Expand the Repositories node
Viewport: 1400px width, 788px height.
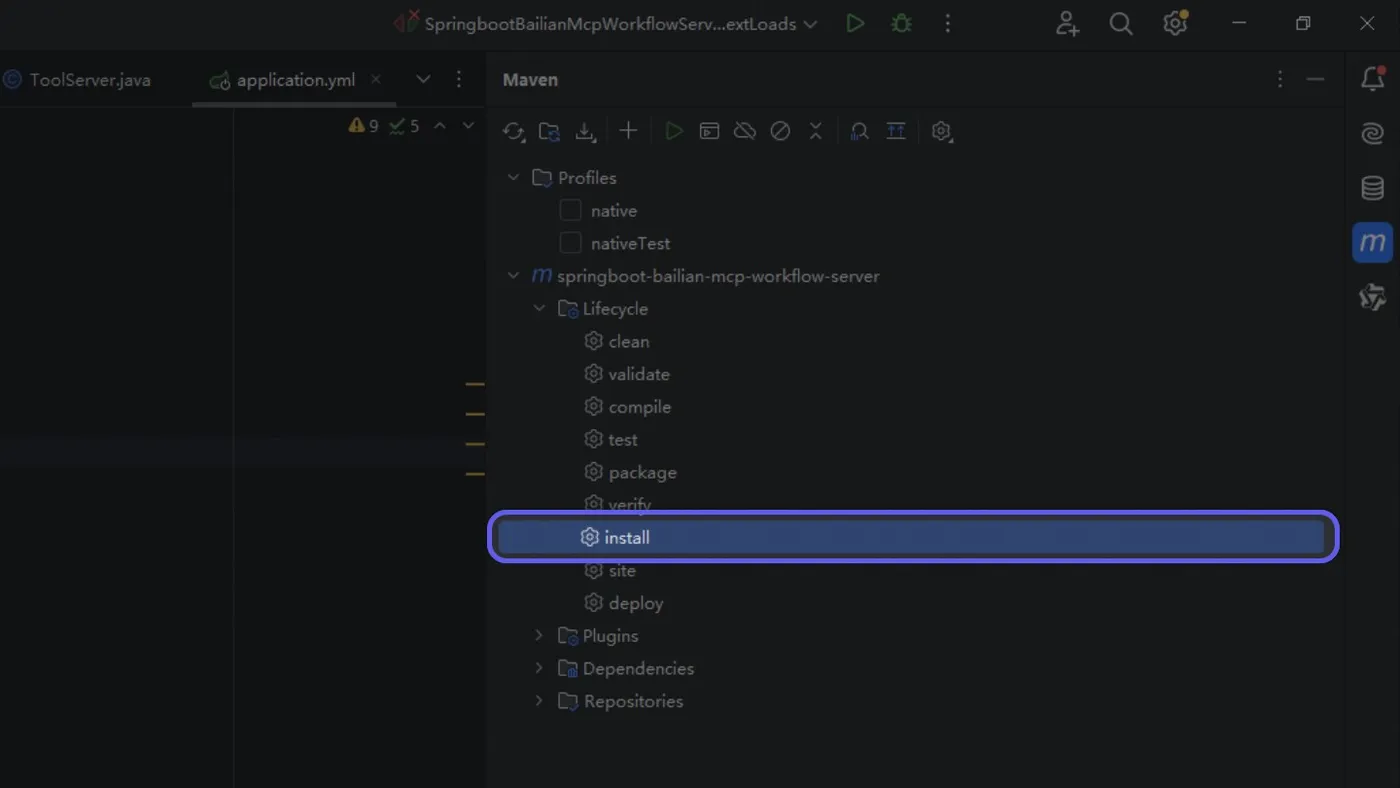539,701
